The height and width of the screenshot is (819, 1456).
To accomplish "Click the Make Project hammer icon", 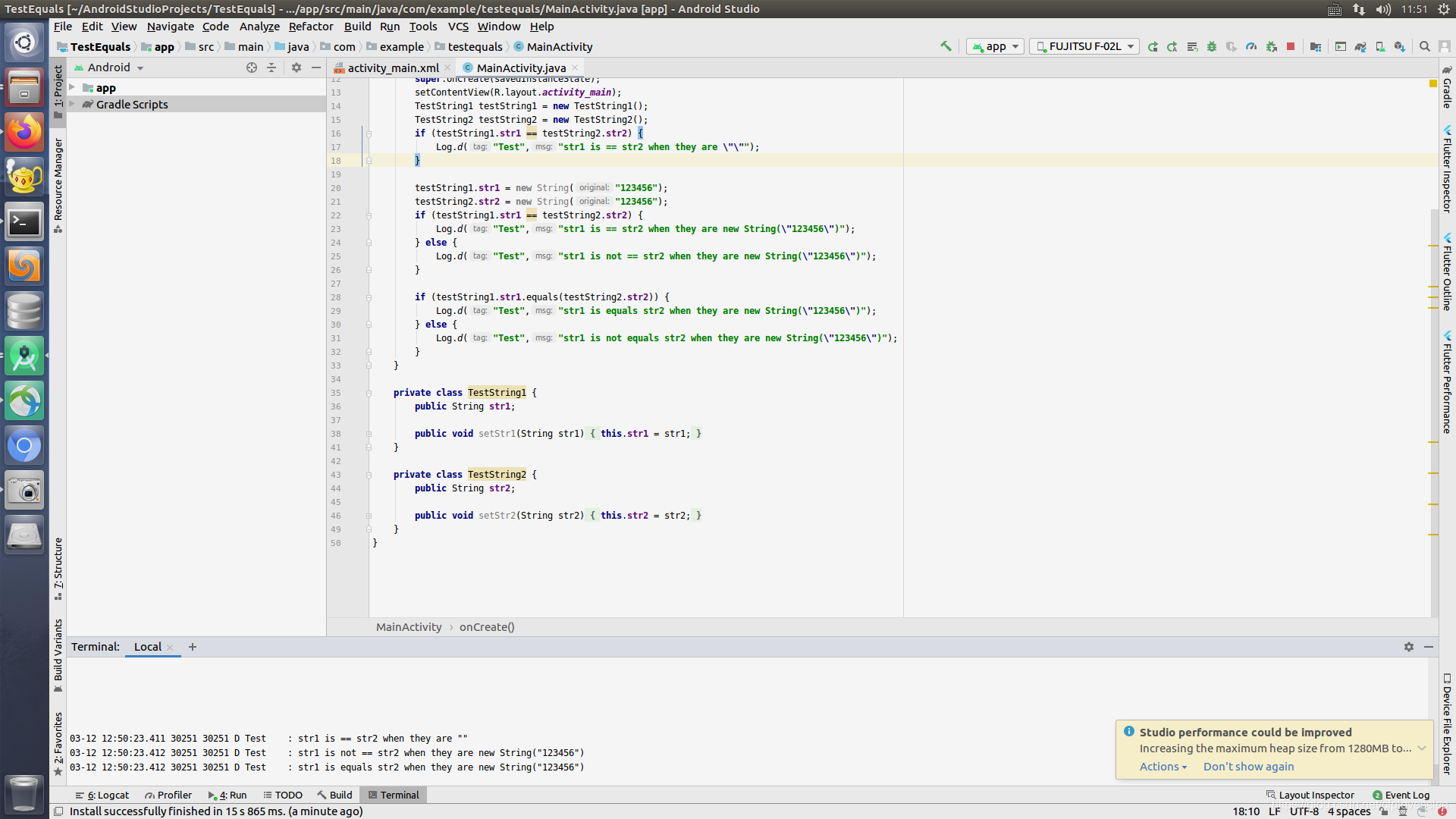I will pos(946,46).
